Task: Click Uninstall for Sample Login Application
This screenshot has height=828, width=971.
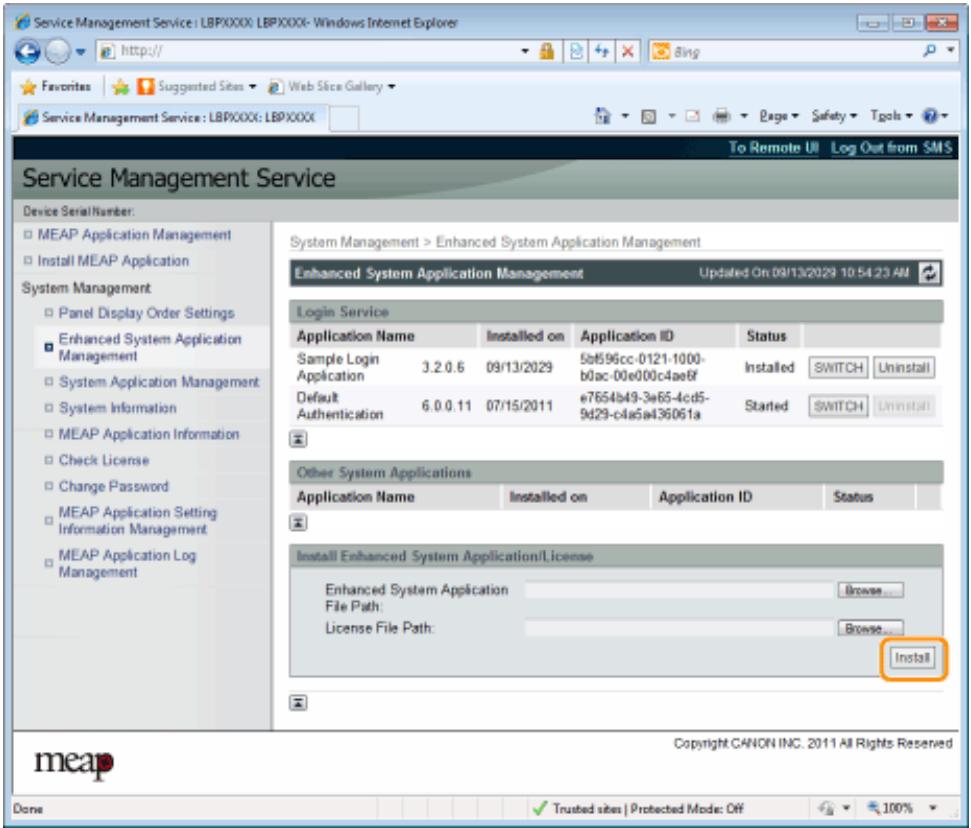Action: [x=904, y=368]
